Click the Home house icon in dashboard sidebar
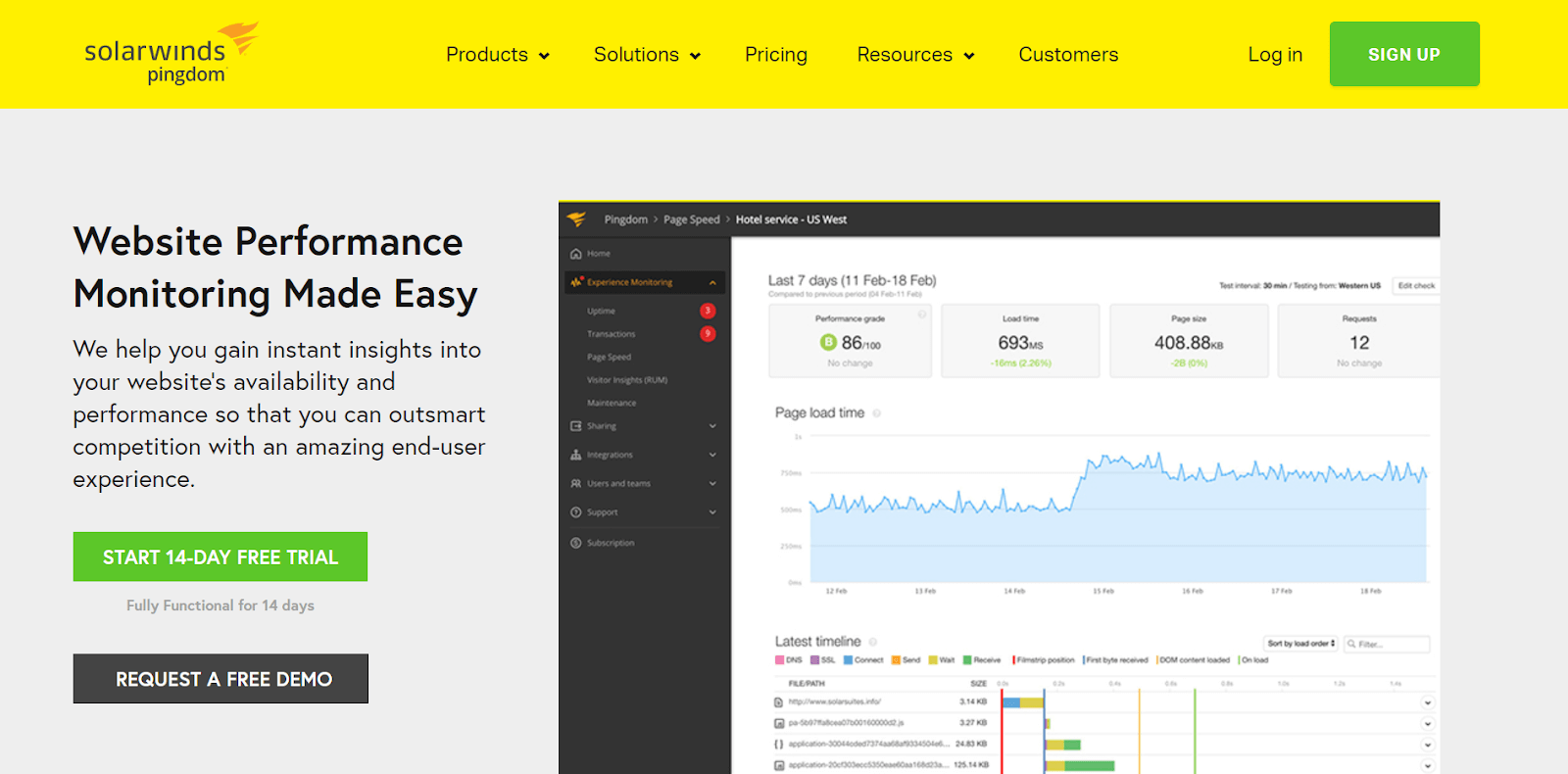1568x774 pixels. 576,254
